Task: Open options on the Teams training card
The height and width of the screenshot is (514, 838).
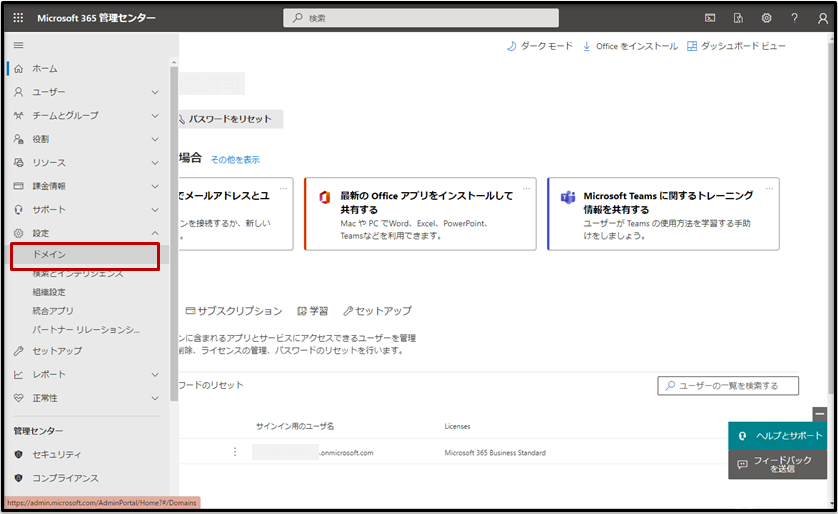Action: 770,188
